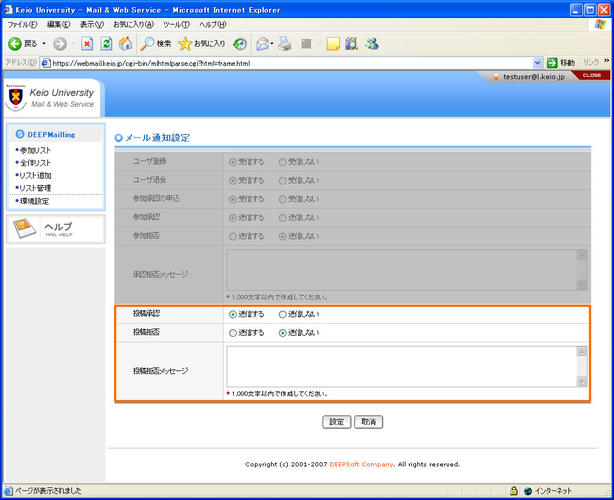Click inside the 投稿拒否メッセージ text area
Viewport: 614px width, 500px height.
click(400, 366)
